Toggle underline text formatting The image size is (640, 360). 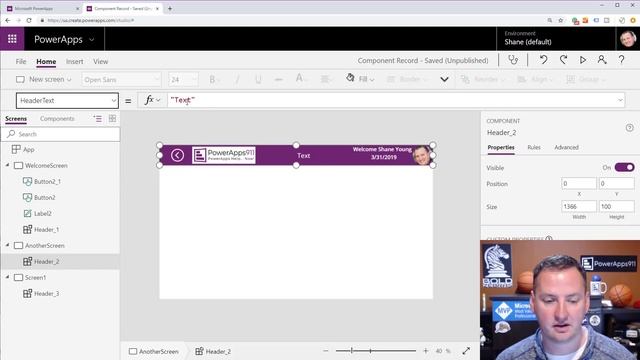pos(258,80)
